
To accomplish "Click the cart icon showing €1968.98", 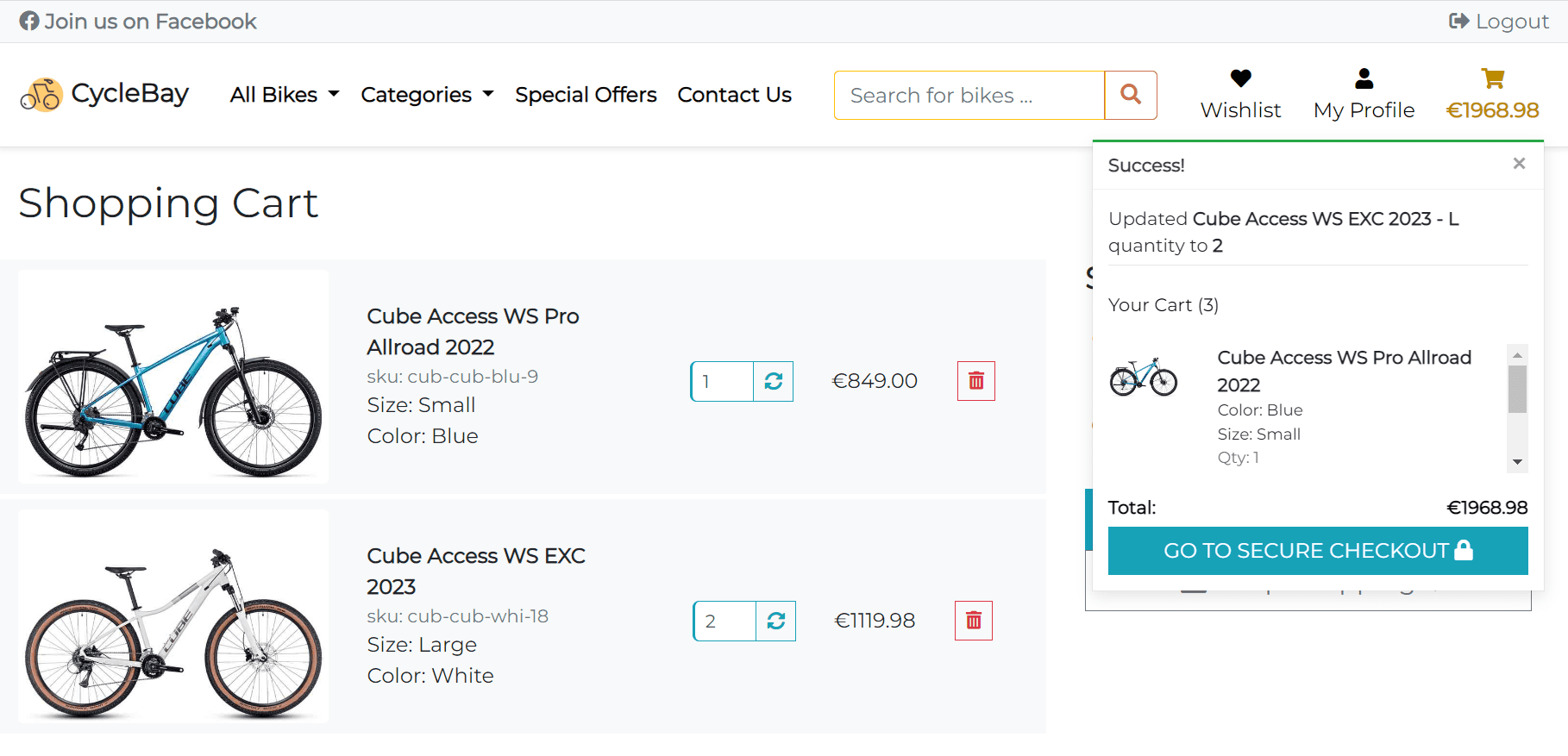I will [x=1492, y=94].
